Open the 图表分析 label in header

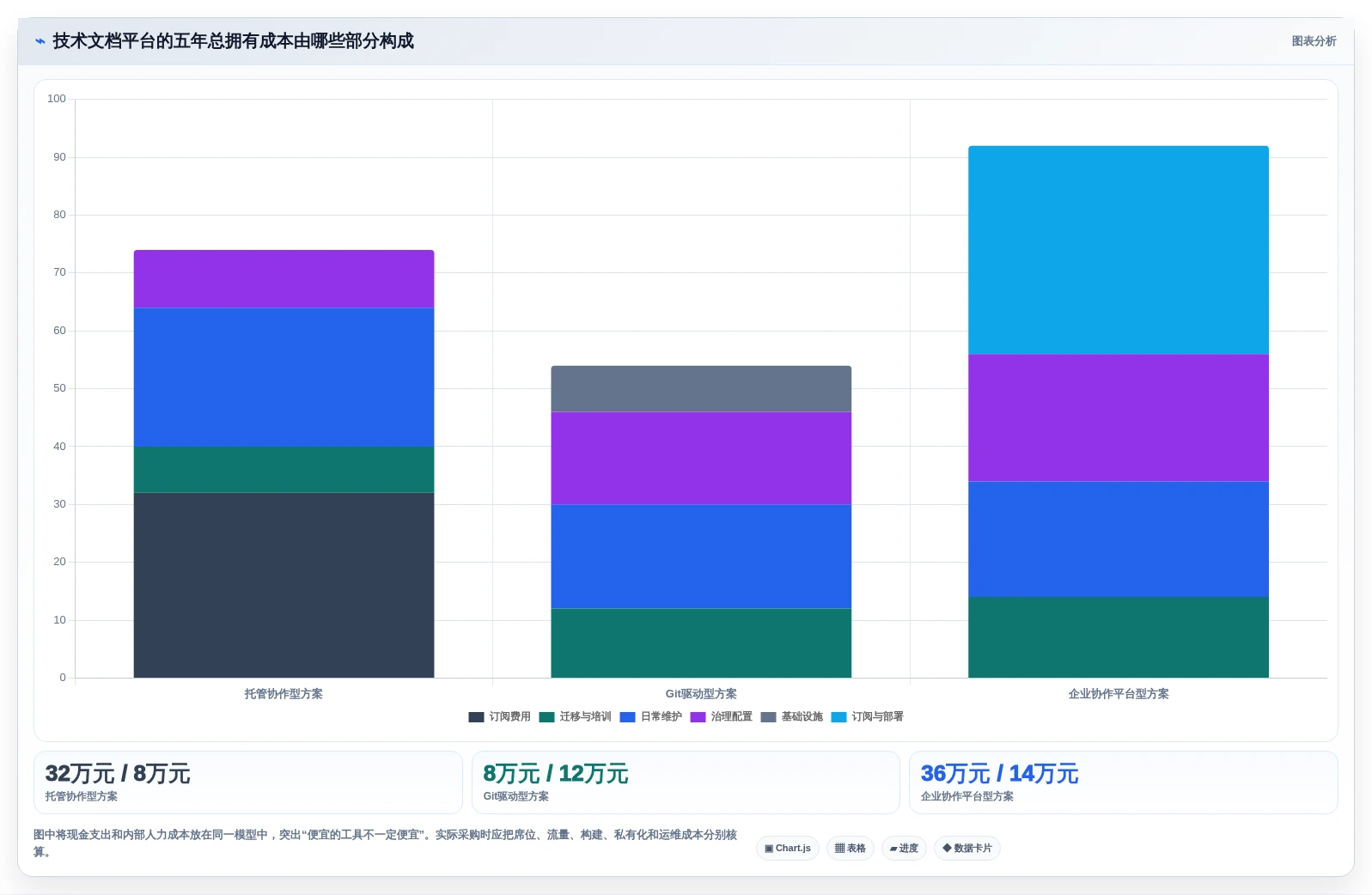[1314, 41]
